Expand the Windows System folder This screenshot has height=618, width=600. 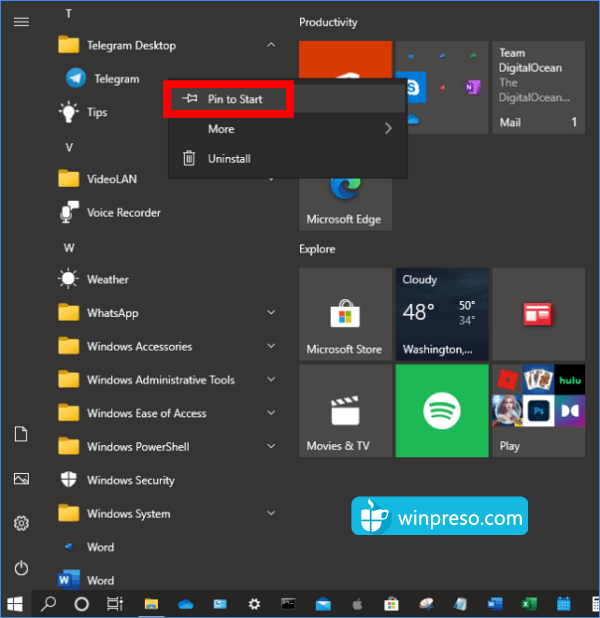271,514
